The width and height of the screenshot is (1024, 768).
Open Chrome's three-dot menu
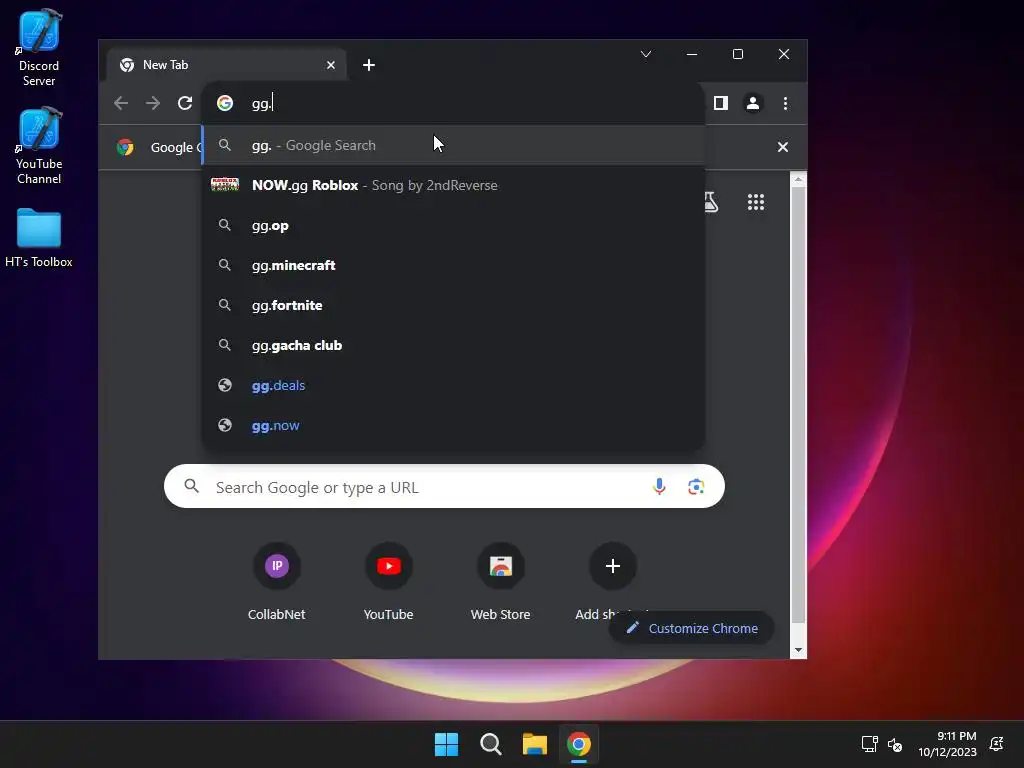pos(785,103)
